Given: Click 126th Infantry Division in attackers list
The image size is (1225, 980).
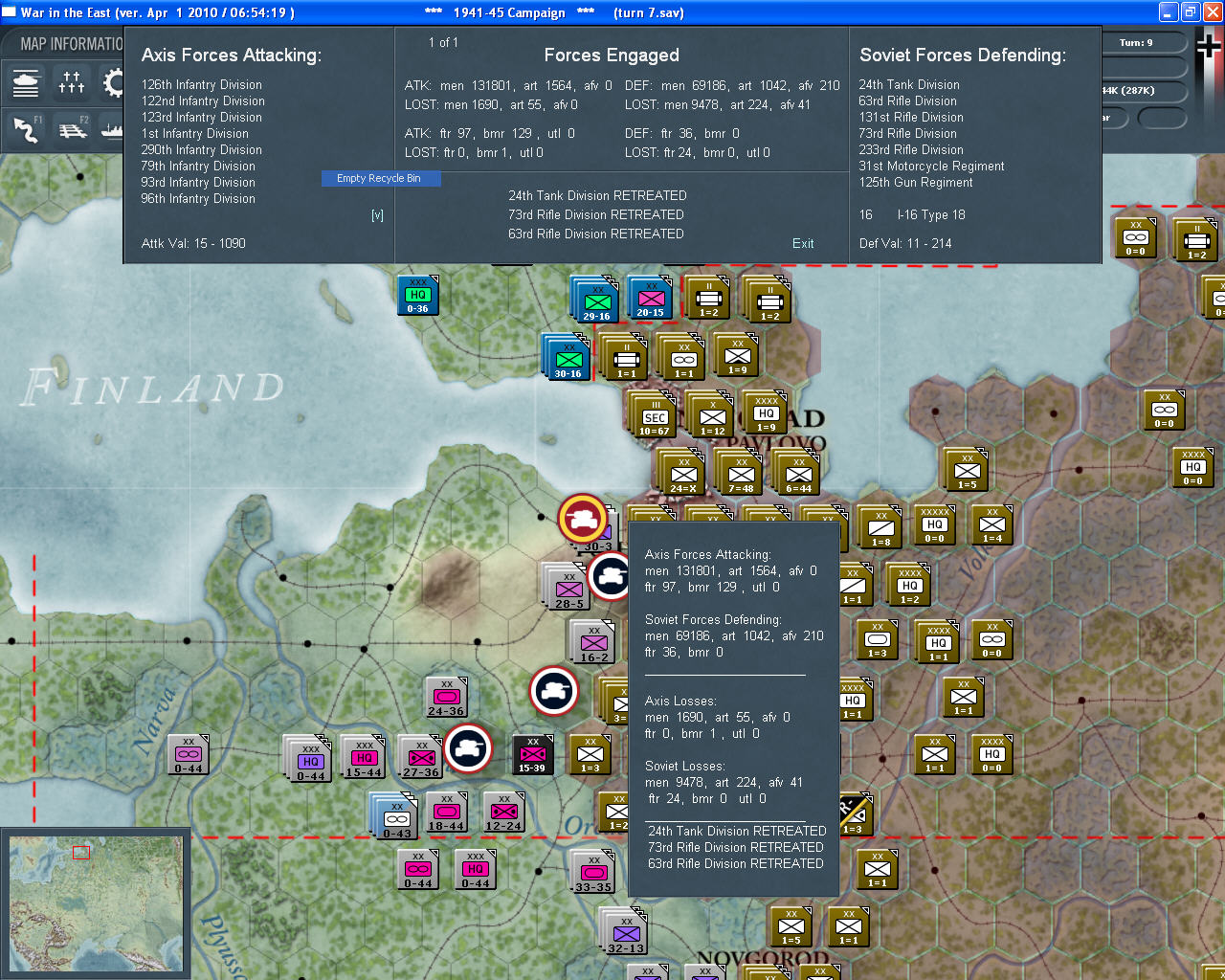Looking at the screenshot, I should [x=202, y=84].
